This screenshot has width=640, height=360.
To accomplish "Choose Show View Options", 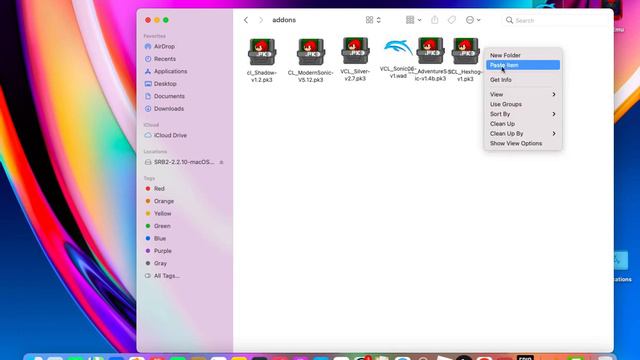I will [x=523, y=143].
